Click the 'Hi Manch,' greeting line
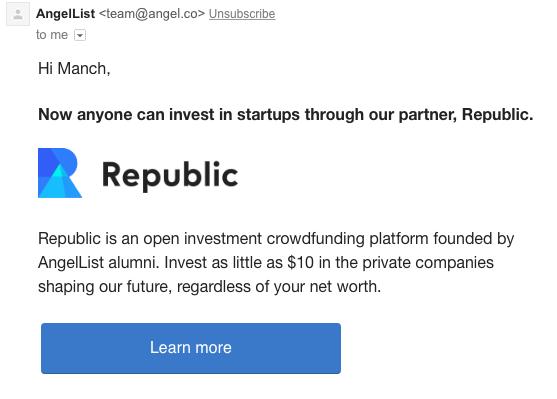 tap(74, 68)
